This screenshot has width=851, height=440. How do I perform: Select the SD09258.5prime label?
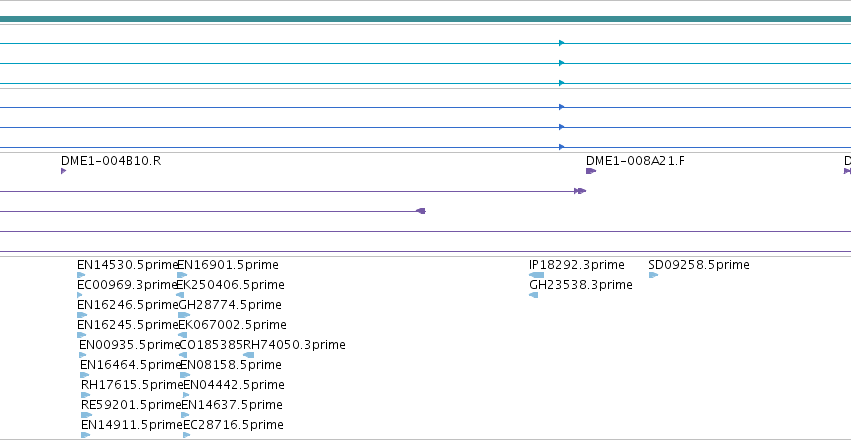[x=699, y=265]
